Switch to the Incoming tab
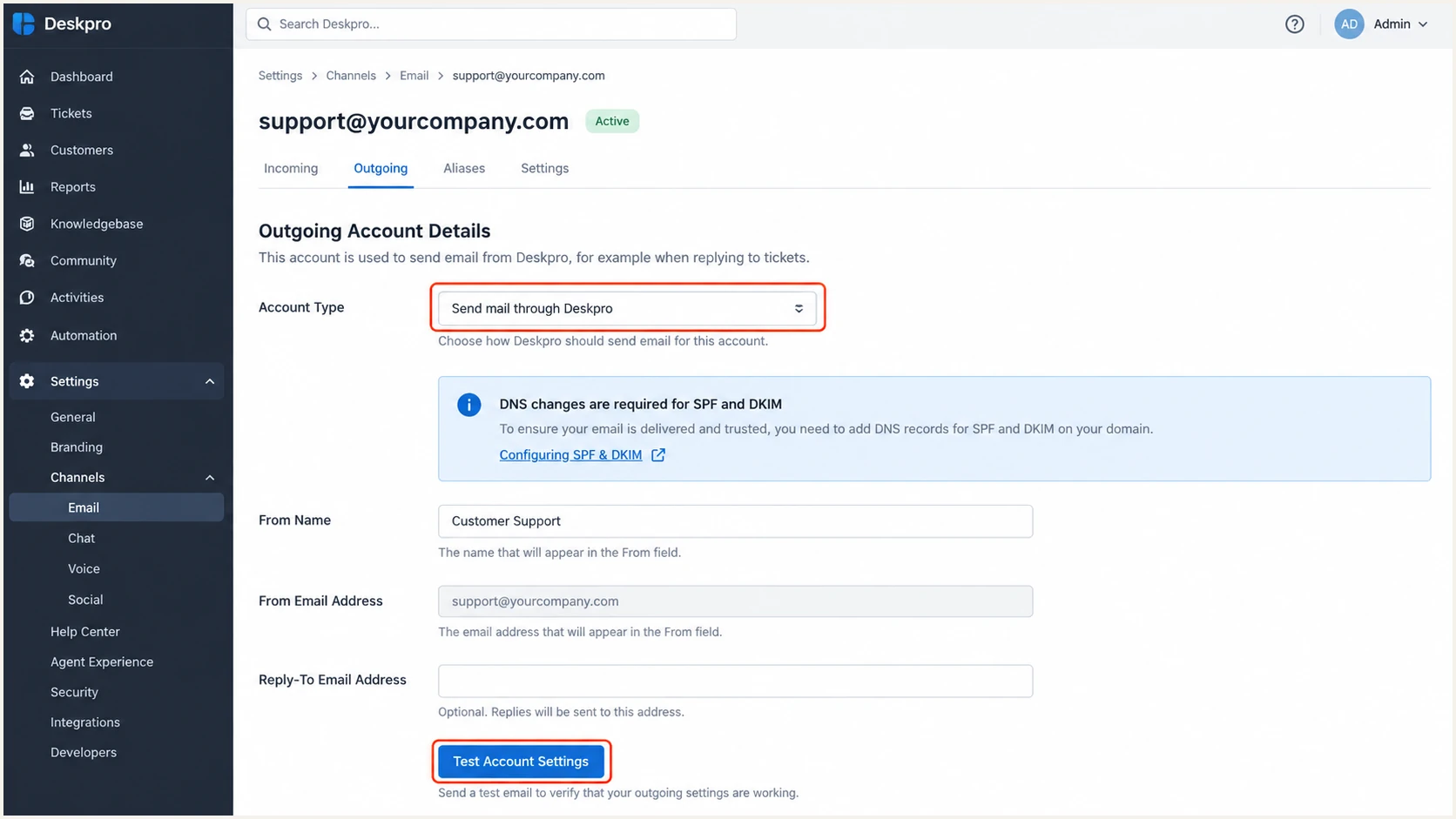Viewport: 1456px width, 819px height. point(291,169)
